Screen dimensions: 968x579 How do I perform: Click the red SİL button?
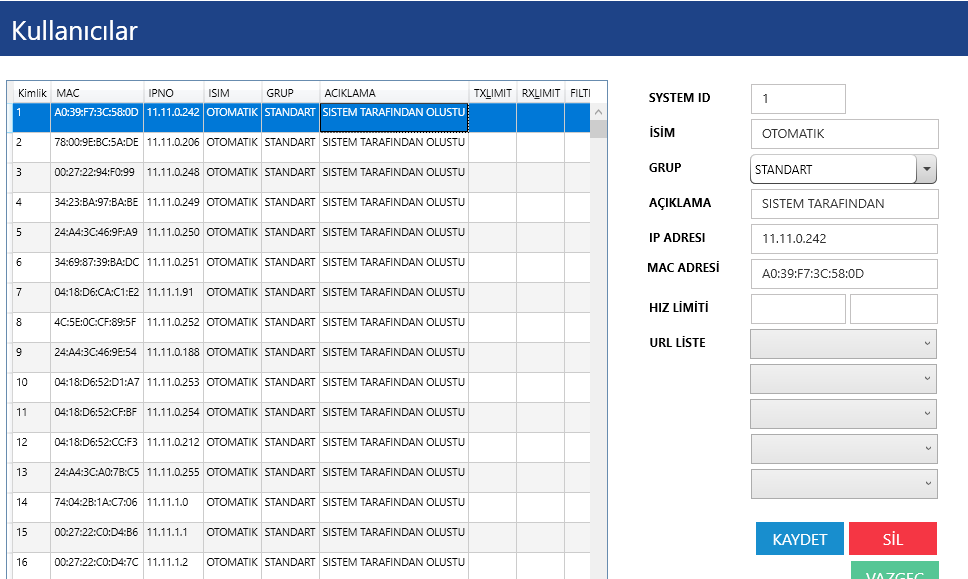pos(892,539)
